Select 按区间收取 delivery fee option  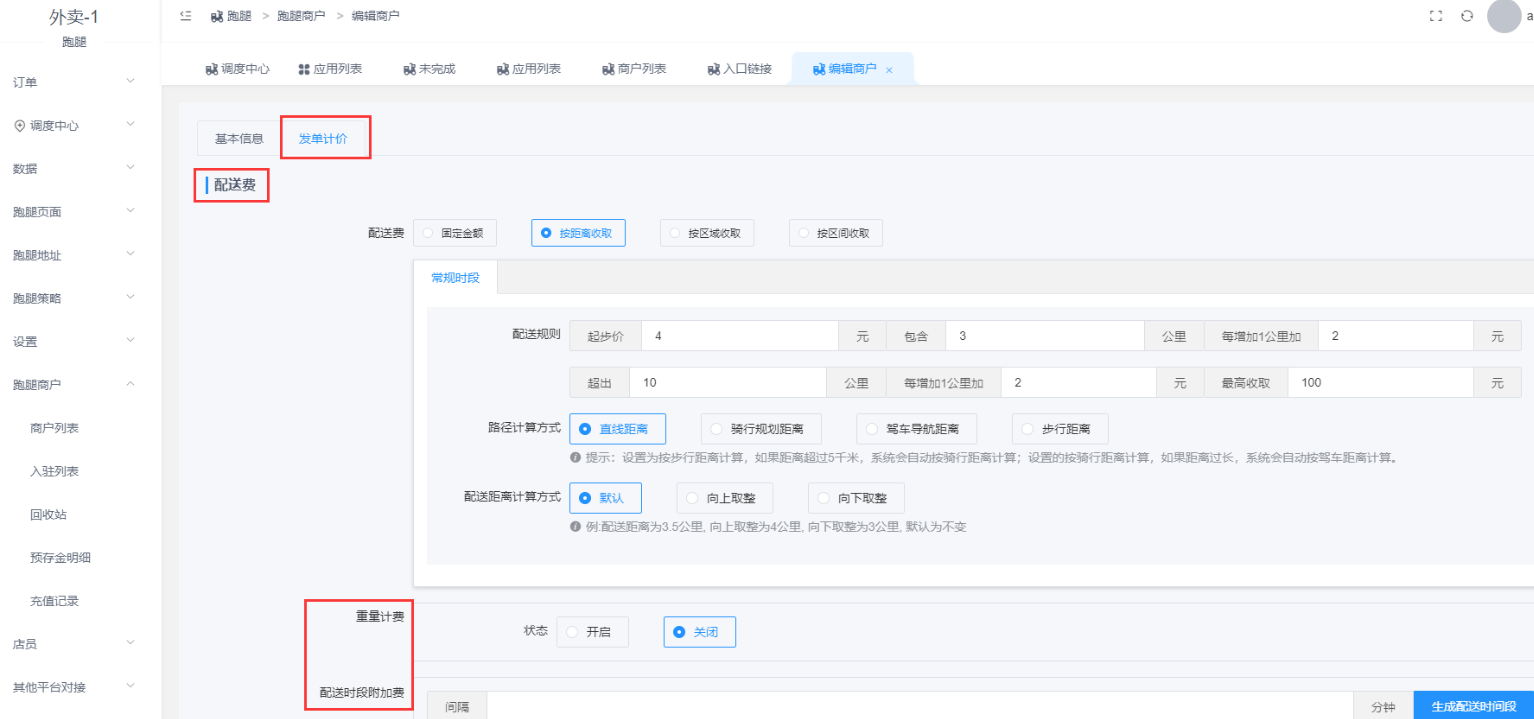[x=836, y=233]
